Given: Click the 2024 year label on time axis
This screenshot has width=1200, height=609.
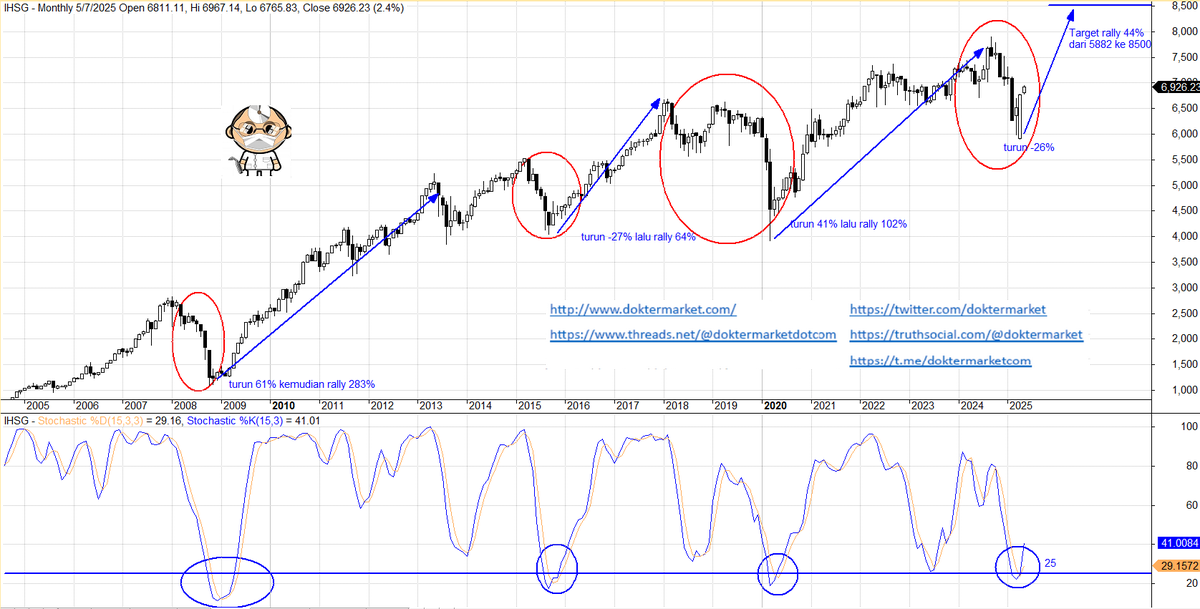Looking at the screenshot, I should (x=971, y=406).
